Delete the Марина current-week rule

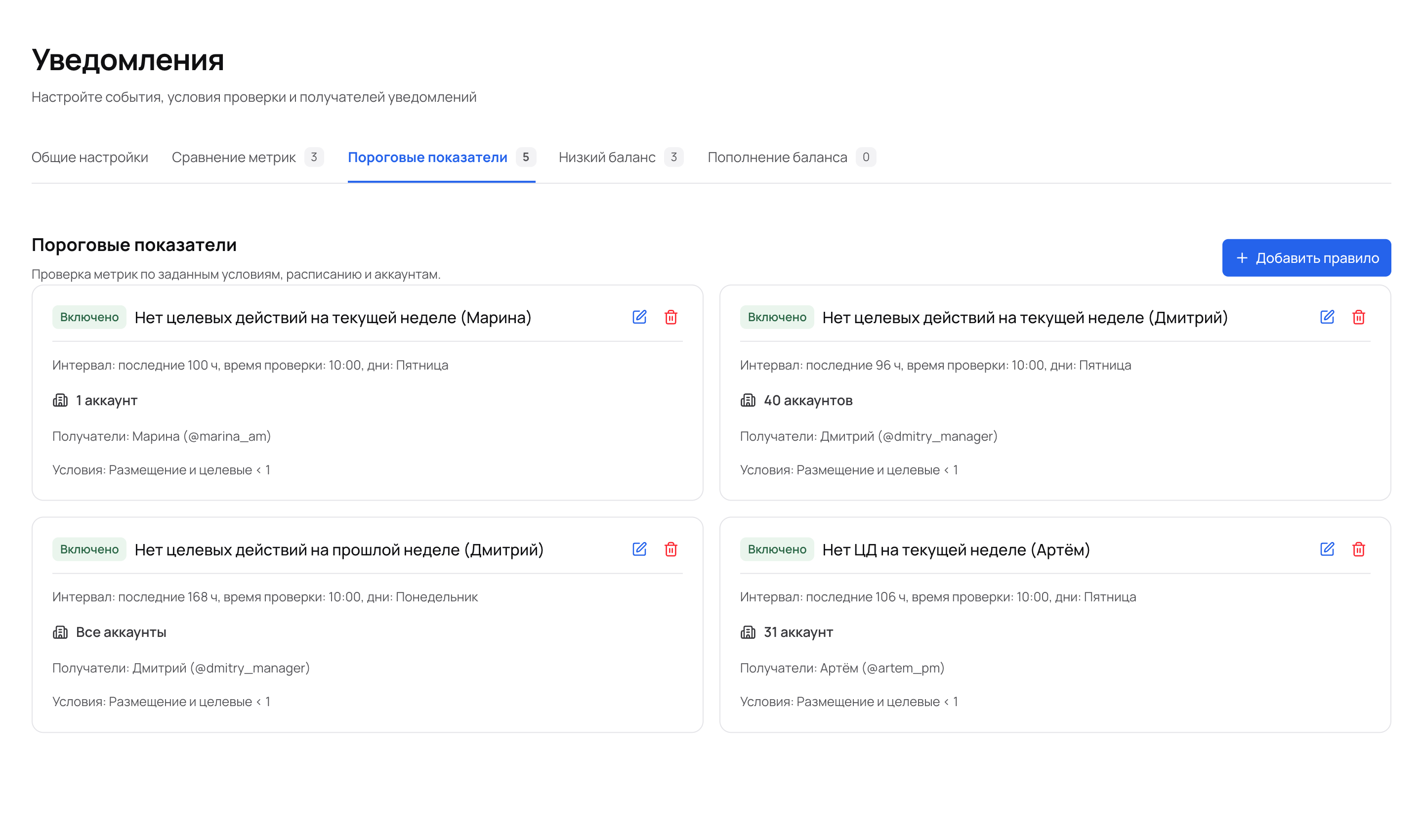671,317
